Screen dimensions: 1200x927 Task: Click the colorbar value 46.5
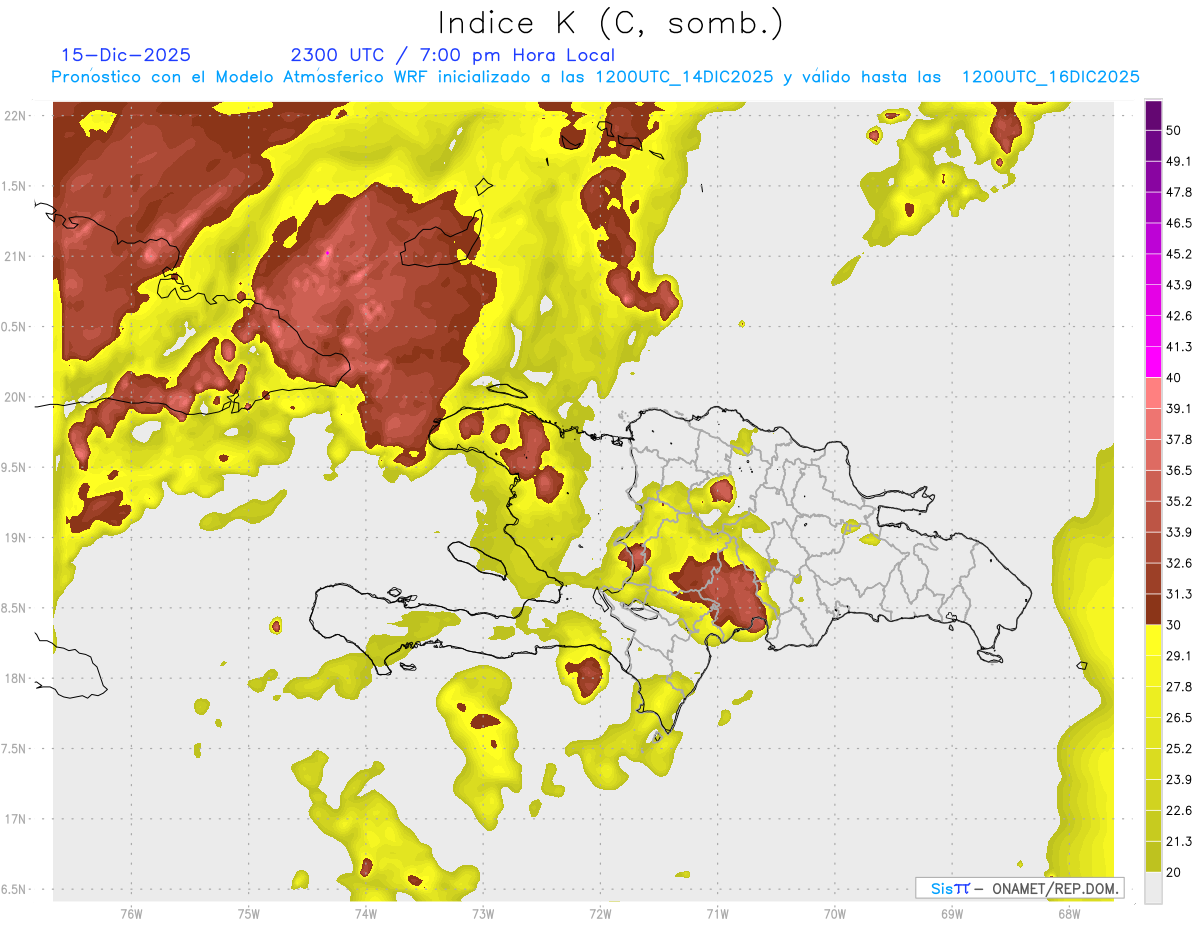coord(1180,223)
